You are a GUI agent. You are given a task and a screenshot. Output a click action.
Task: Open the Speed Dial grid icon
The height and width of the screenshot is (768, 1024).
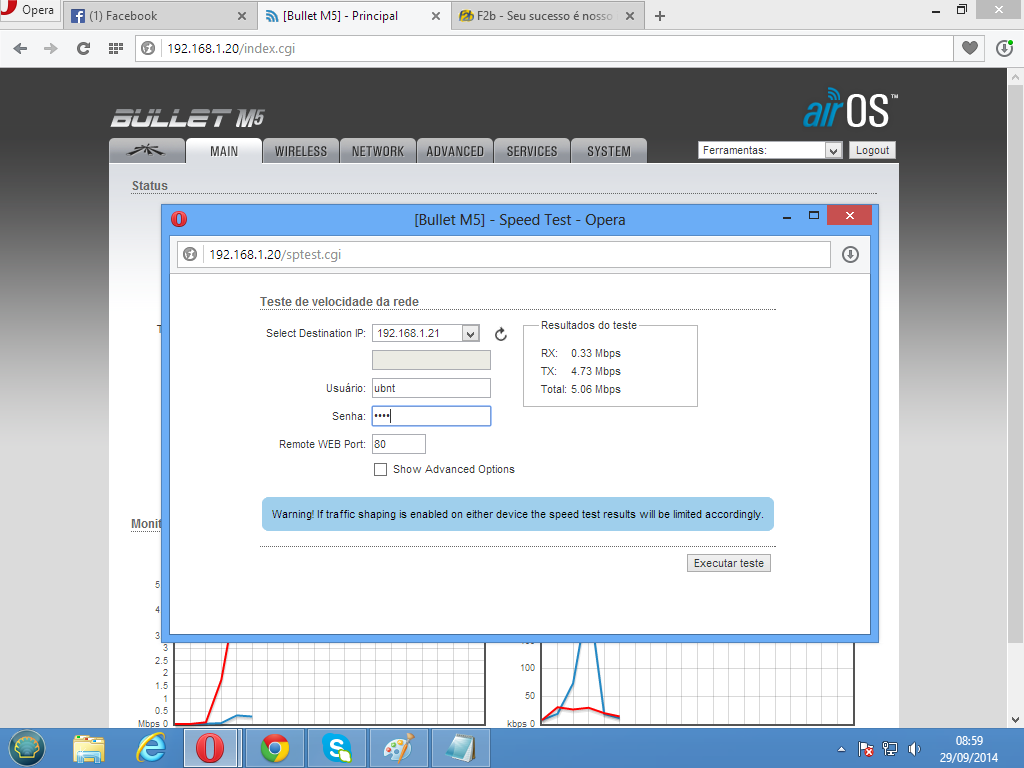(116, 48)
